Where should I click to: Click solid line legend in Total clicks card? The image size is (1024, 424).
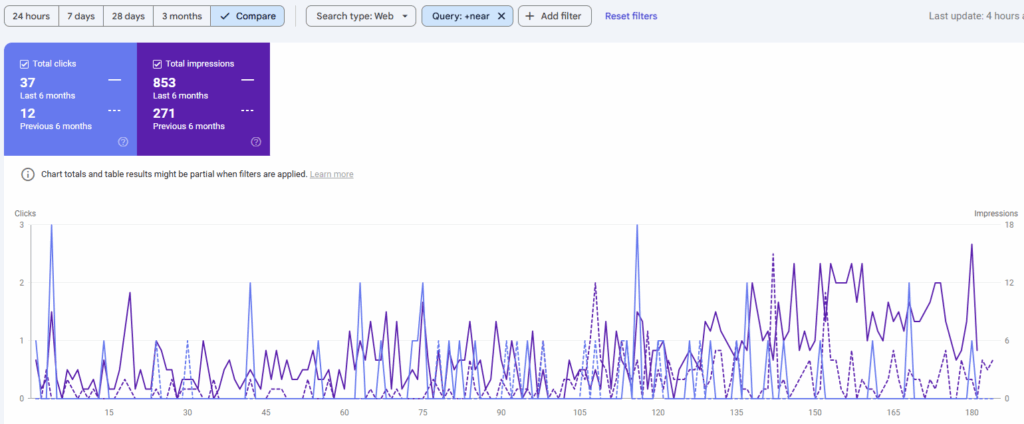click(x=114, y=79)
